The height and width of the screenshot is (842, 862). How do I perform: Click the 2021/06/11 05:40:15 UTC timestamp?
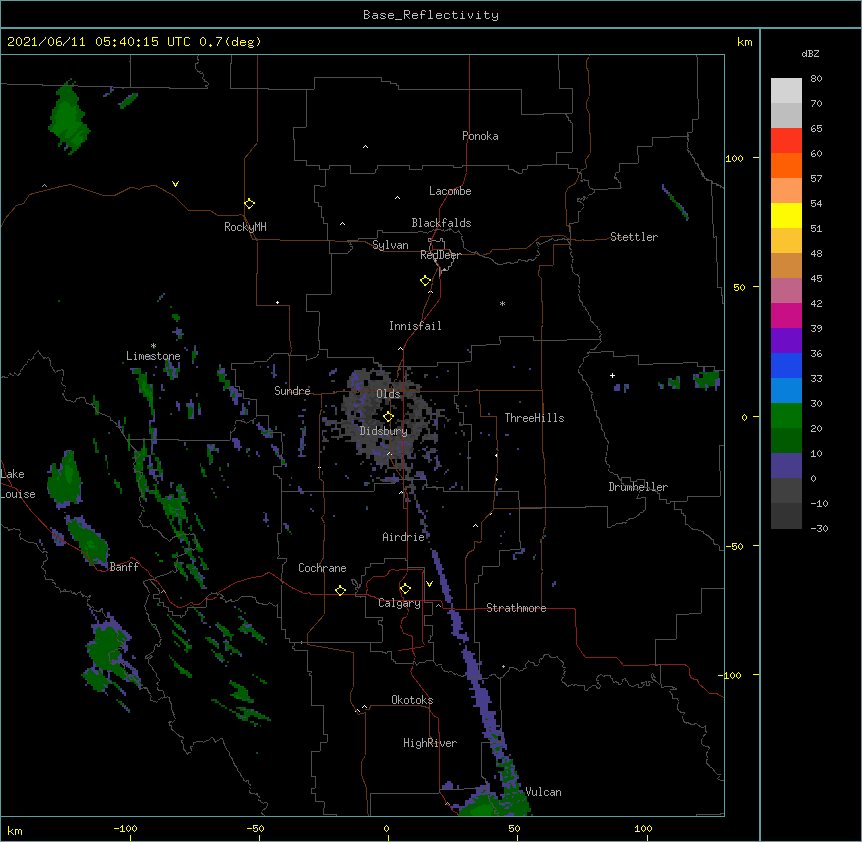pos(99,42)
